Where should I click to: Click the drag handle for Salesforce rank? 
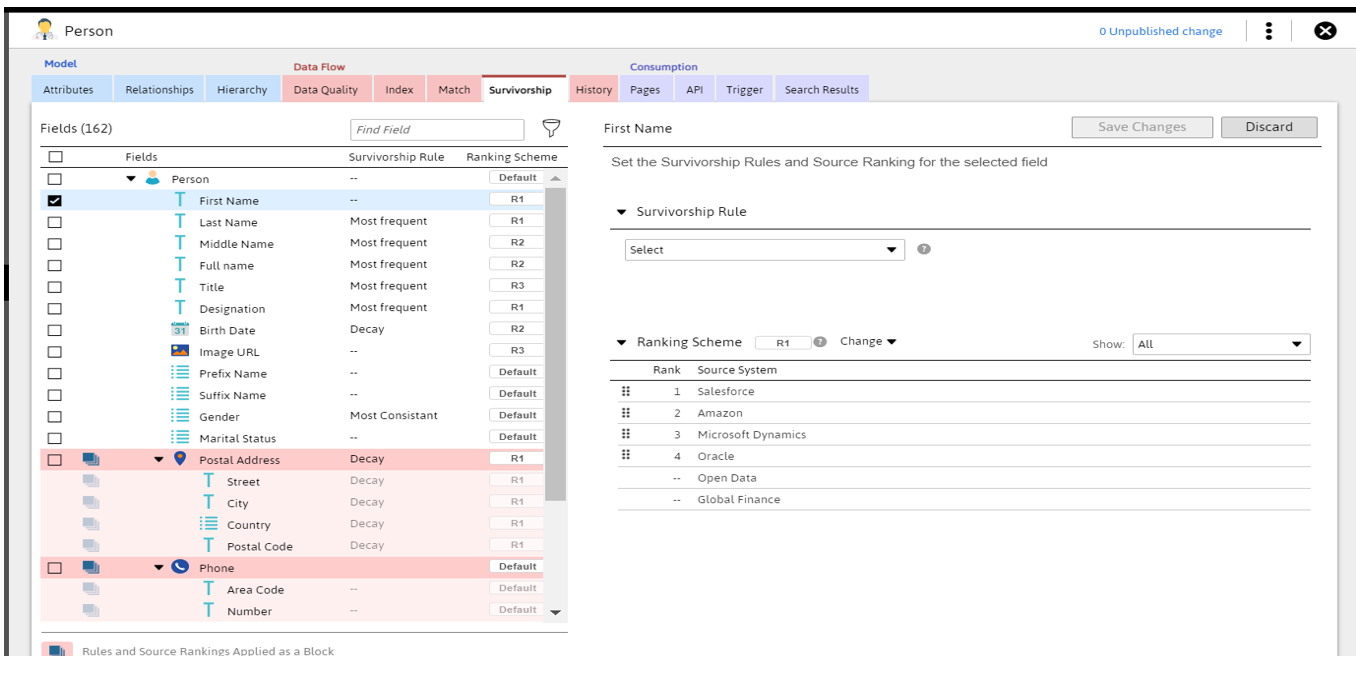[626, 391]
